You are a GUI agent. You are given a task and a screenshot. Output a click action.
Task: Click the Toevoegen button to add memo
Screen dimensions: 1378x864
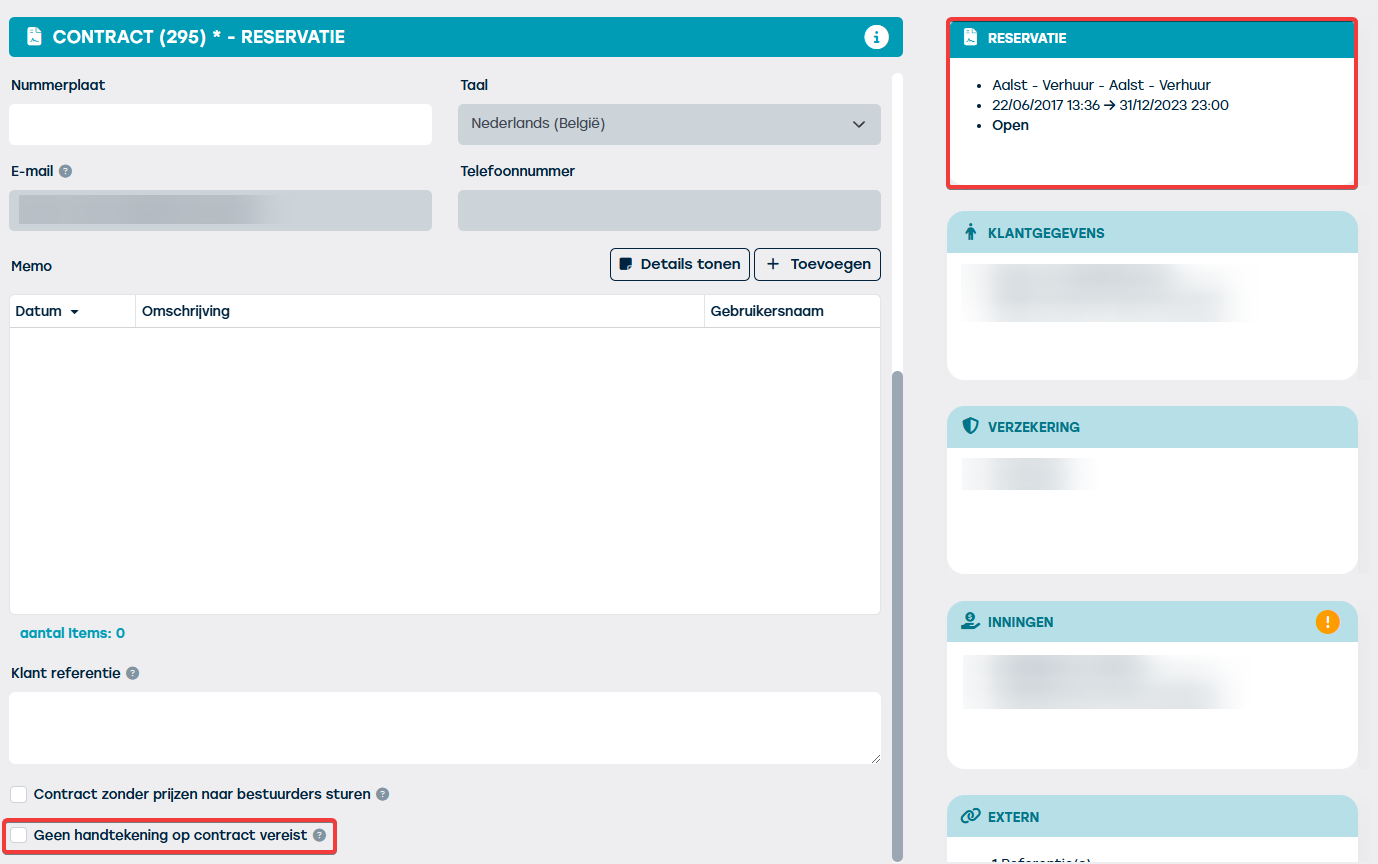(817, 264)
